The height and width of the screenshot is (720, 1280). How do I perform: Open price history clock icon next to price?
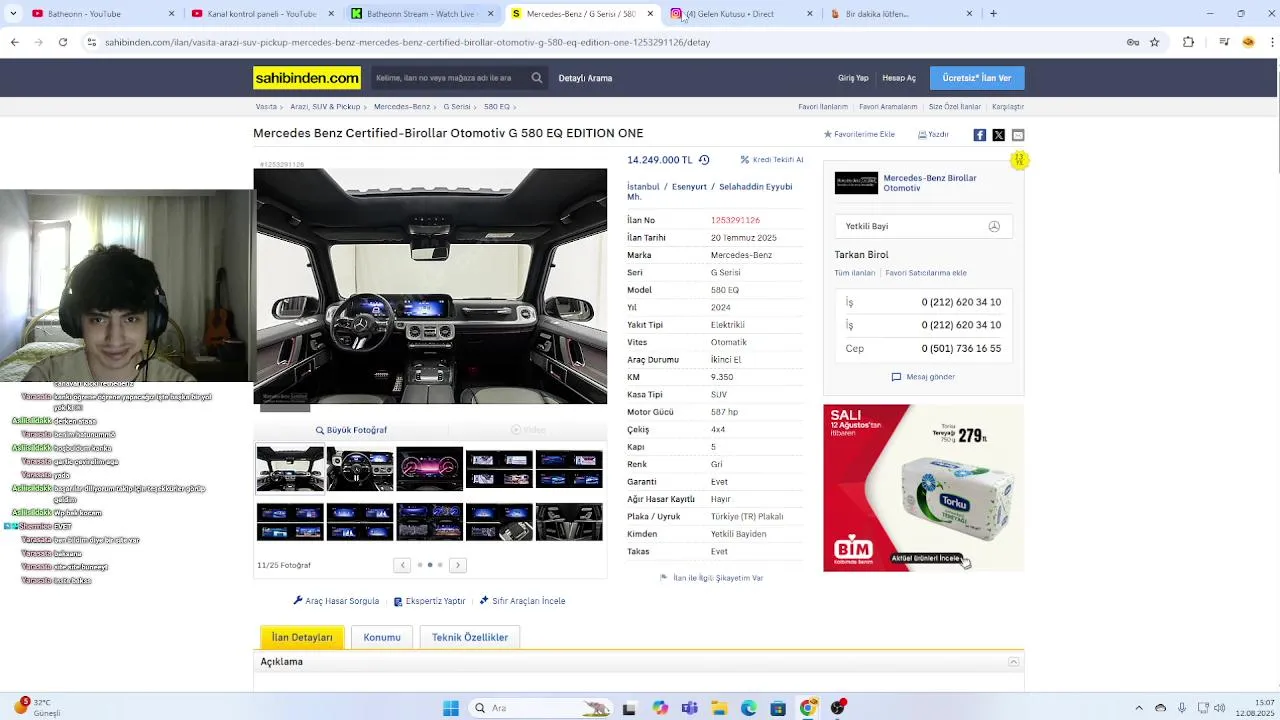tap(704, 160)
